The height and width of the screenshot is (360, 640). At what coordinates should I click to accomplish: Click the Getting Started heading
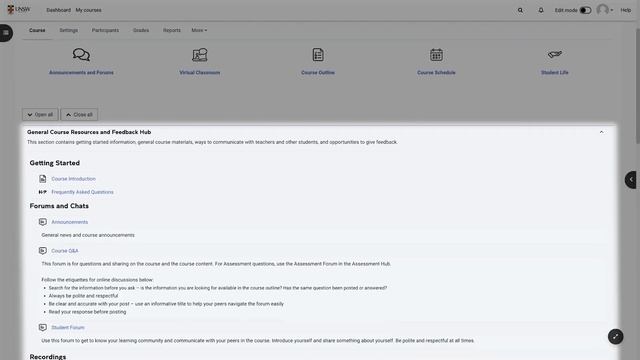(x=55, y=163)
